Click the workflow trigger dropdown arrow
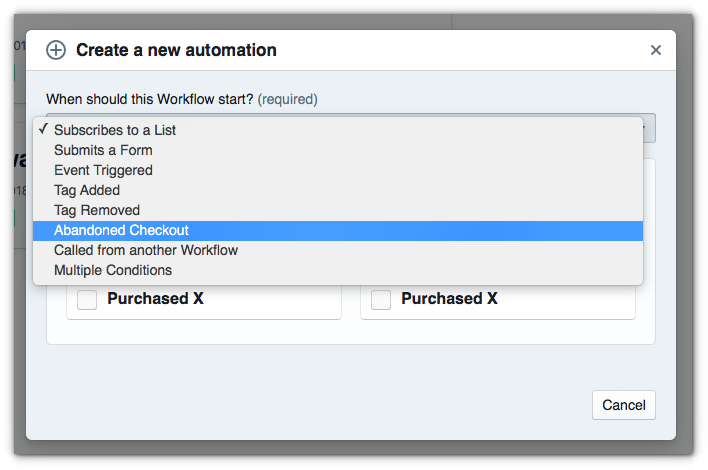The height and width of the screenshot is (470, 708). [x=648, y=128]
